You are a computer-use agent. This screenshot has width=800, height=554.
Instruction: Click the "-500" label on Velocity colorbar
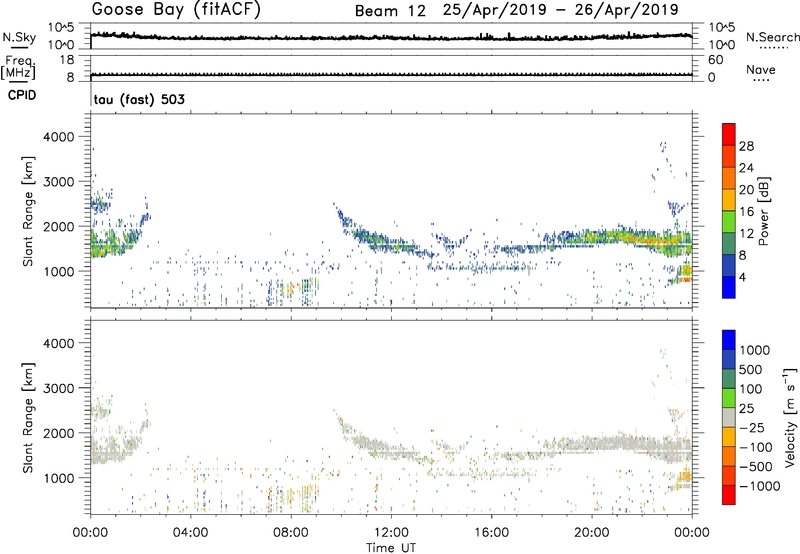click(x=756, y=467)
